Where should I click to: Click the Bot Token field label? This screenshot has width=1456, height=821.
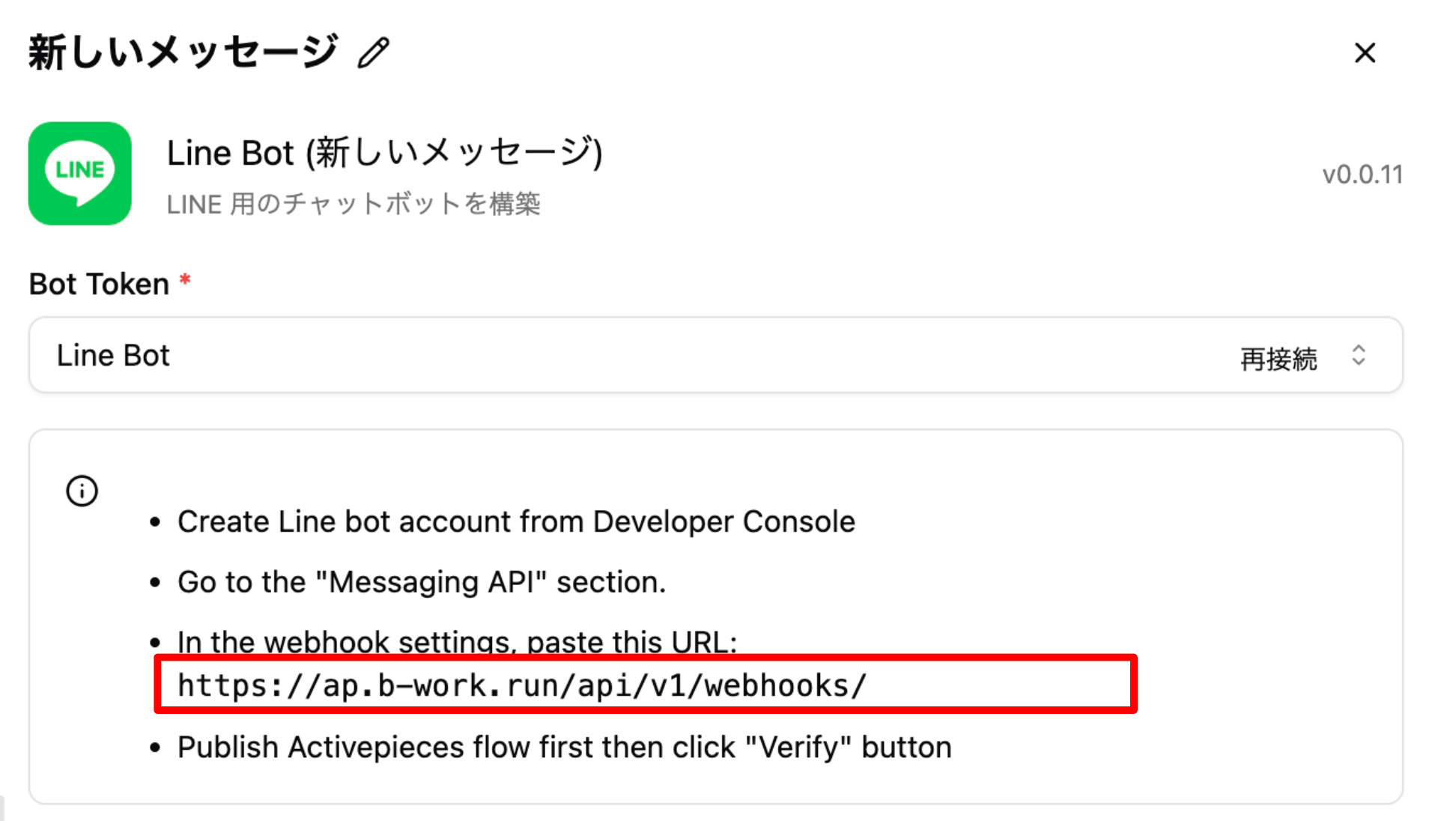coord(99,285)
